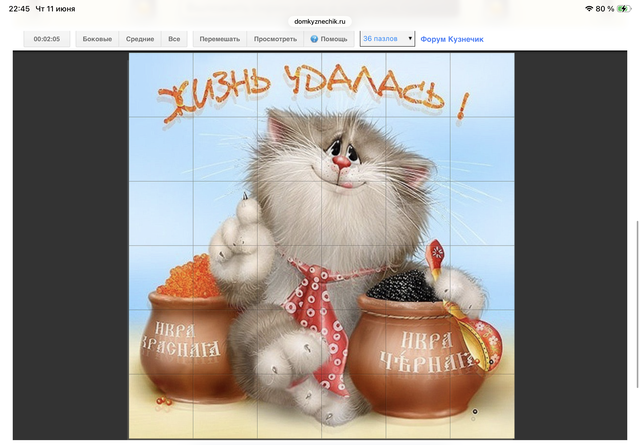Tap the domkyznechik.ru address pill
This screenshot has height=445, width=640.
320,21
